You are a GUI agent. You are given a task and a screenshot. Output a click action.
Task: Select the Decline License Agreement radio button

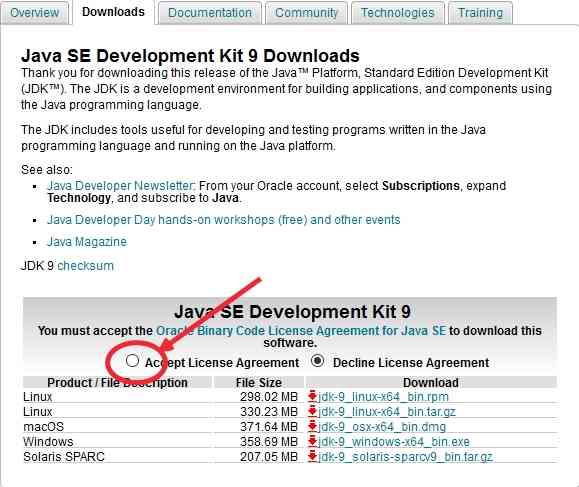tap(318, 361)
